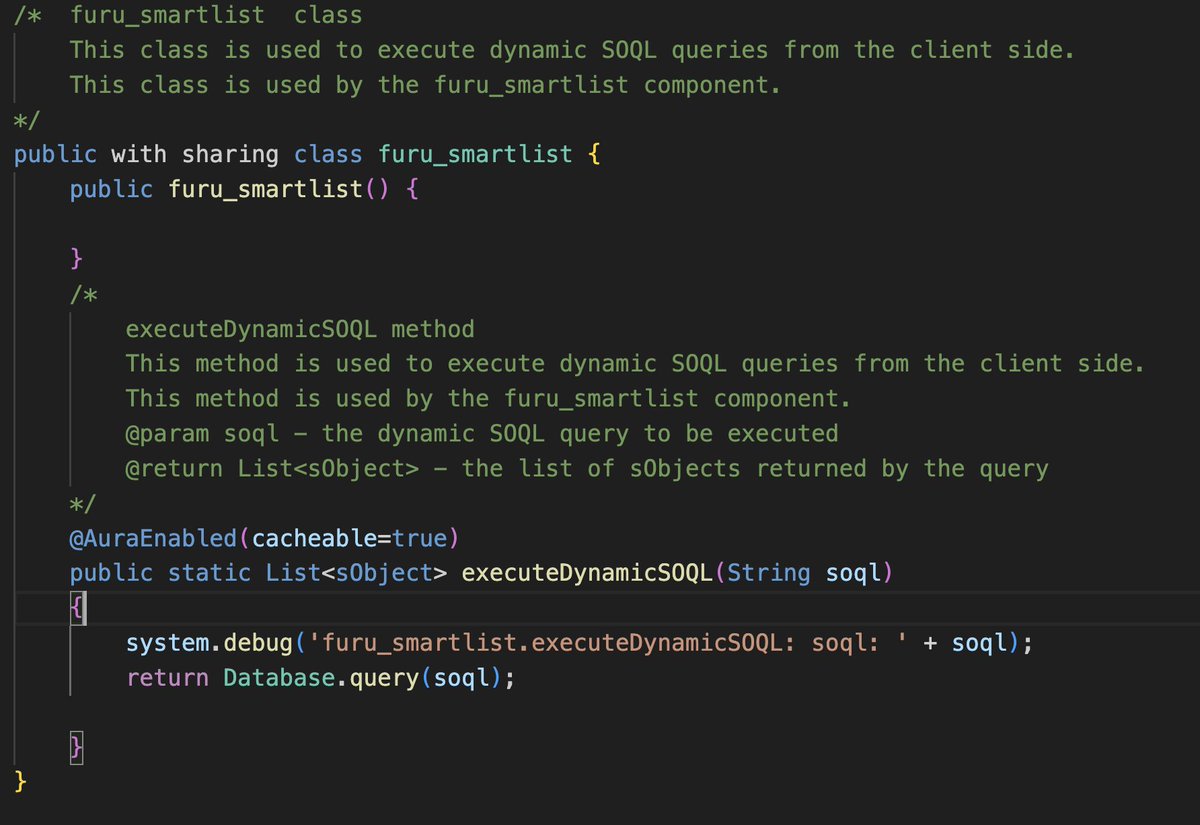Viewport: 1200px width, 825px height.
Task: Click the highlighted opening brace of the method body
Action: pyautogui.click(x=76, y=608)
